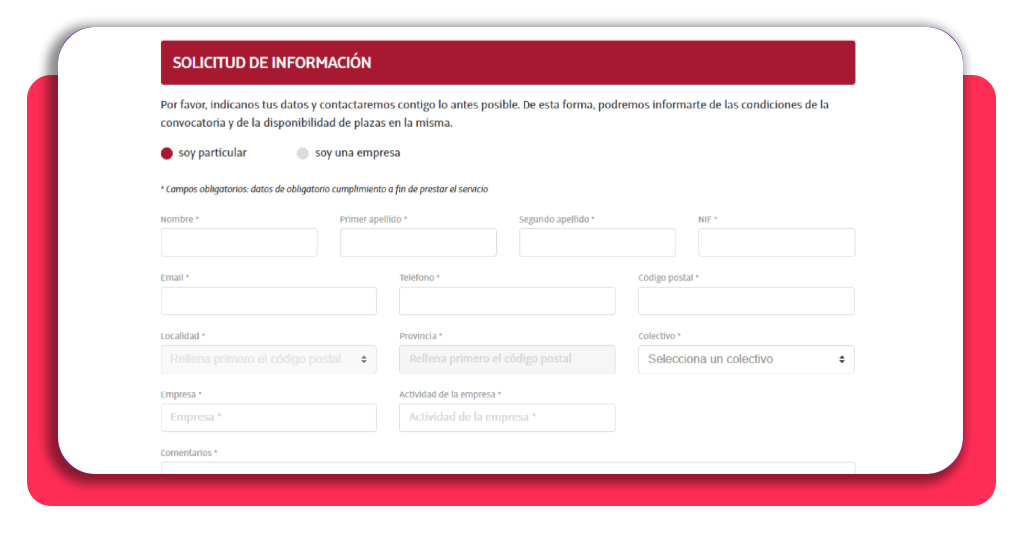
Task: Open the Localidad dropdown
Action: pyautogui.click(x=268, y=359)
